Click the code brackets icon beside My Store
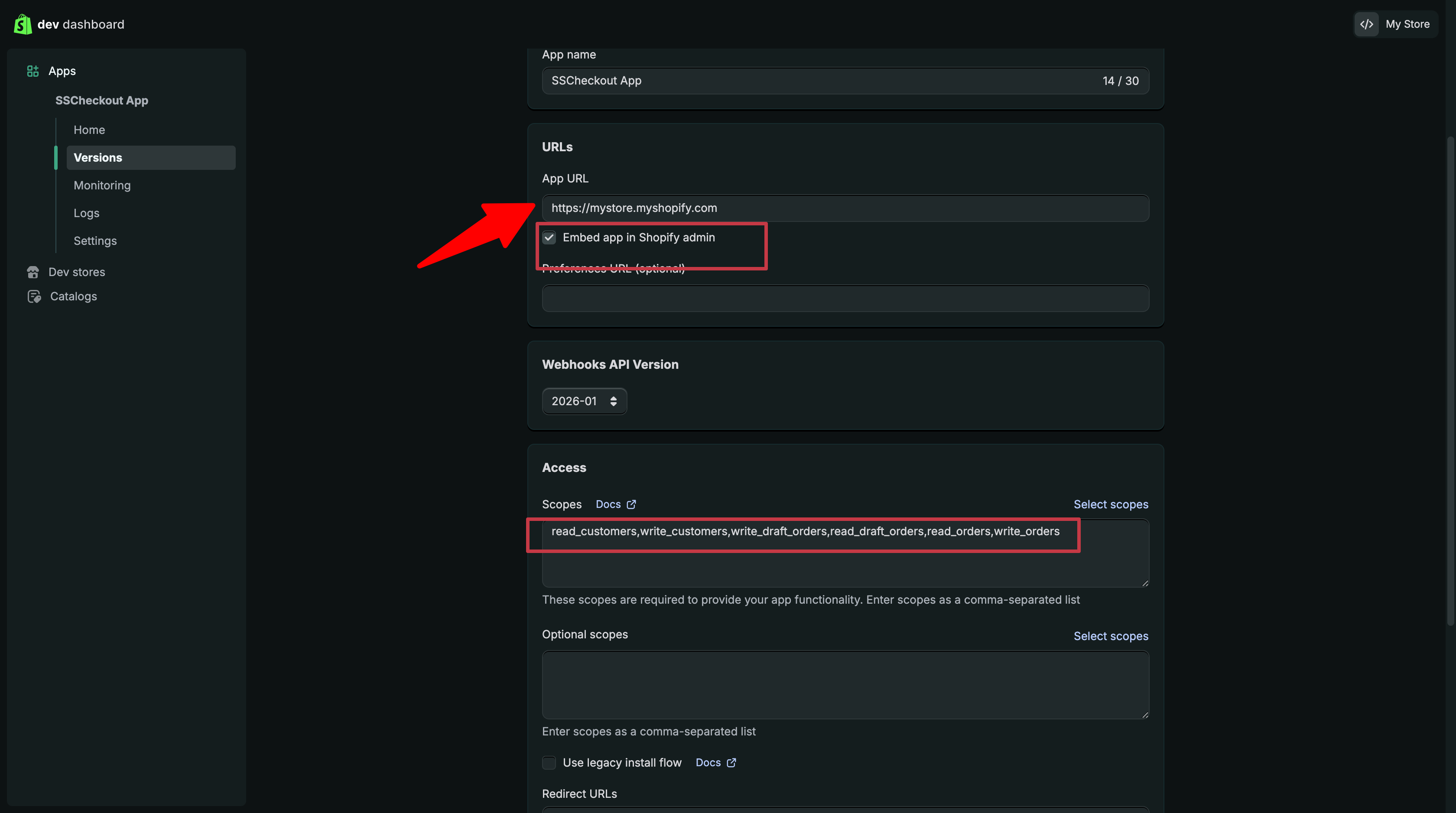Viewport: 1456px width, 813px height. click(x=1366, y=24)
